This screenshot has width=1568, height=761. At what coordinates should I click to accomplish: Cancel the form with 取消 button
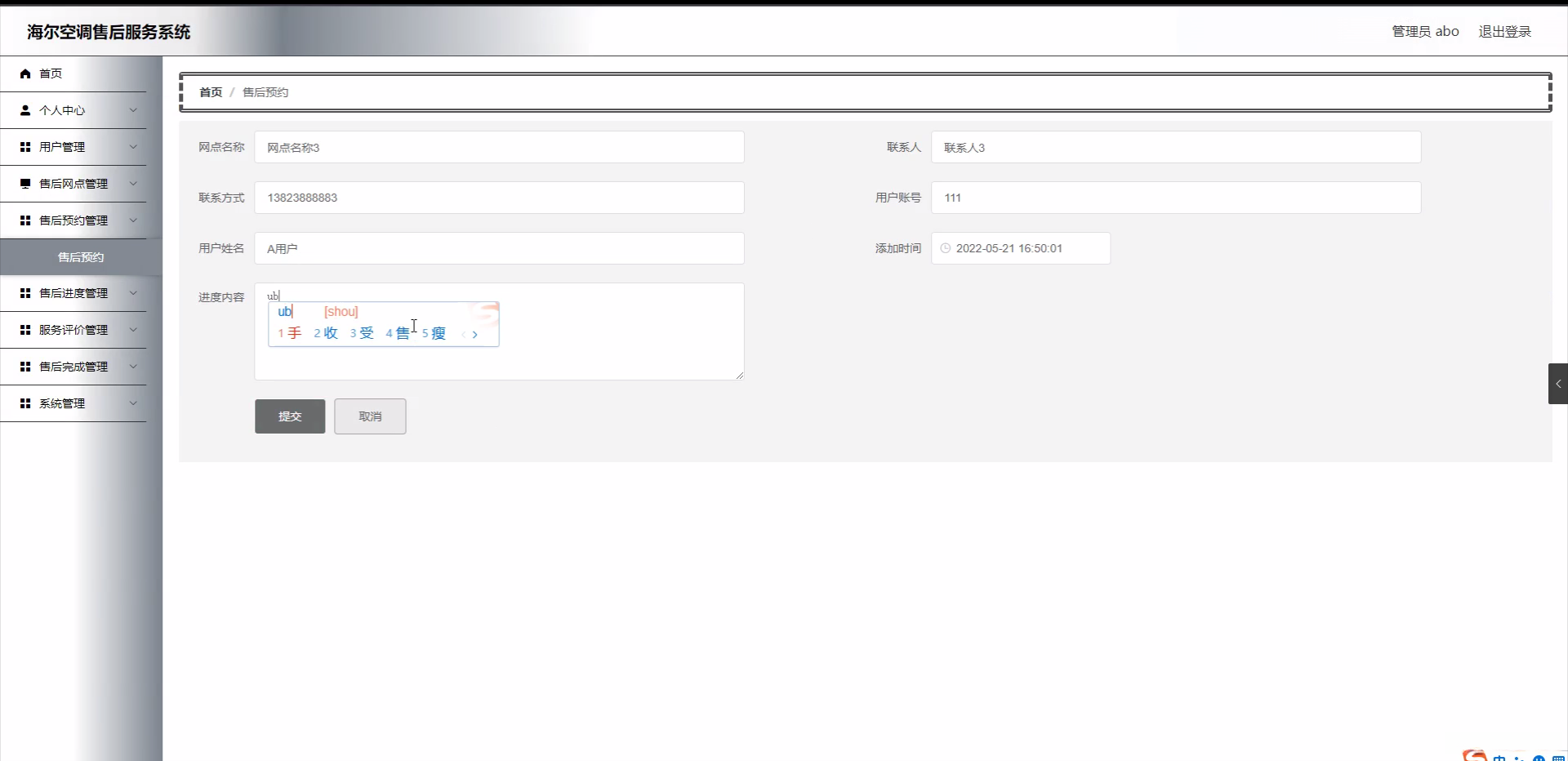(370, 416)
